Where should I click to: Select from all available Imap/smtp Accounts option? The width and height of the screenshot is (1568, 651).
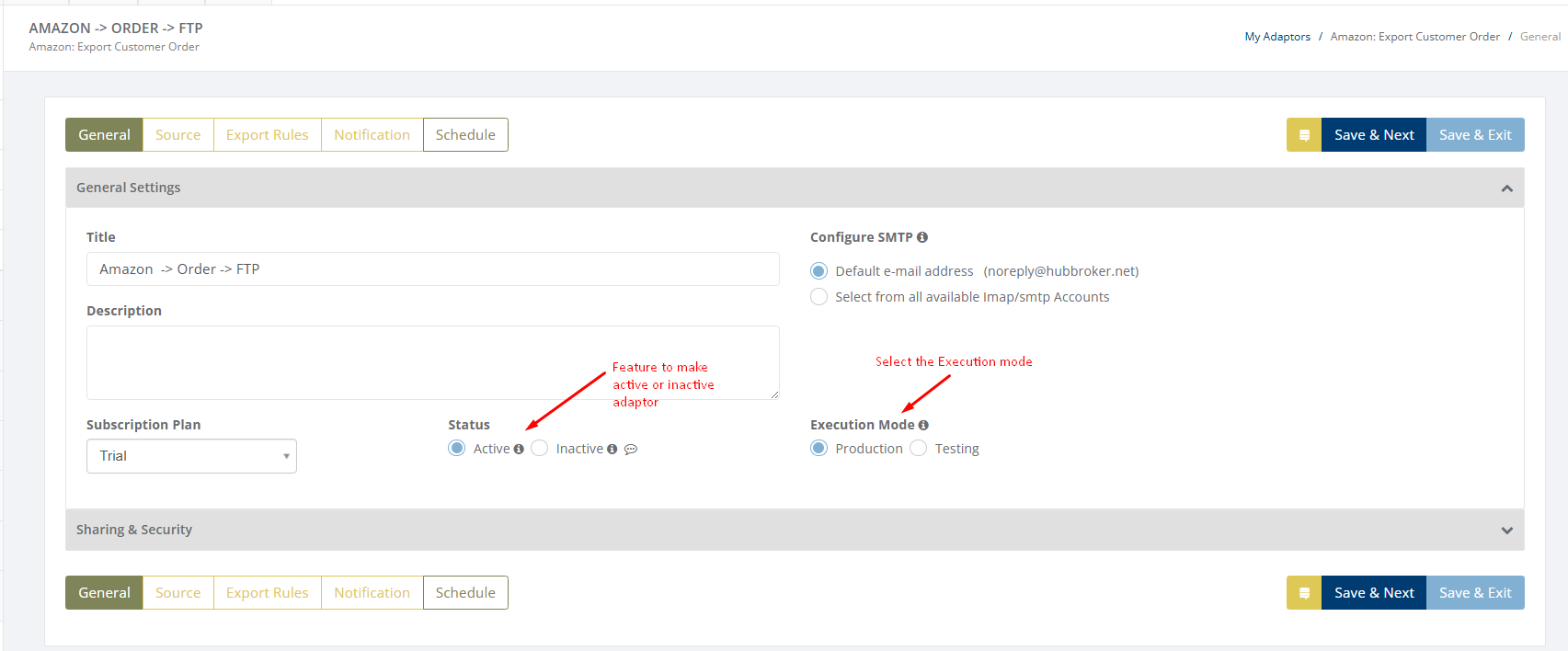pos(819,297)
